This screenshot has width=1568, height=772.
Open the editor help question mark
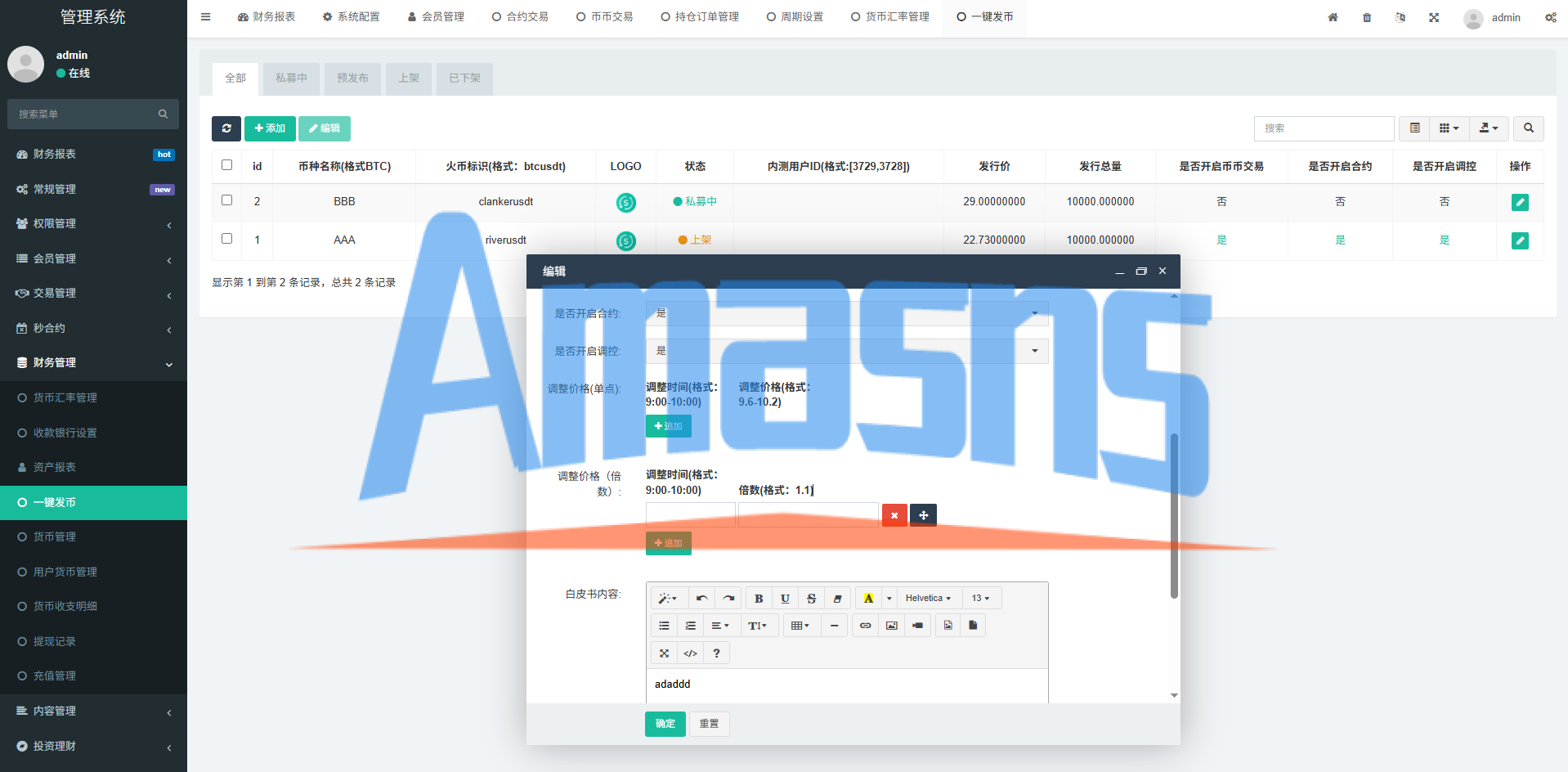click(716, 653)
